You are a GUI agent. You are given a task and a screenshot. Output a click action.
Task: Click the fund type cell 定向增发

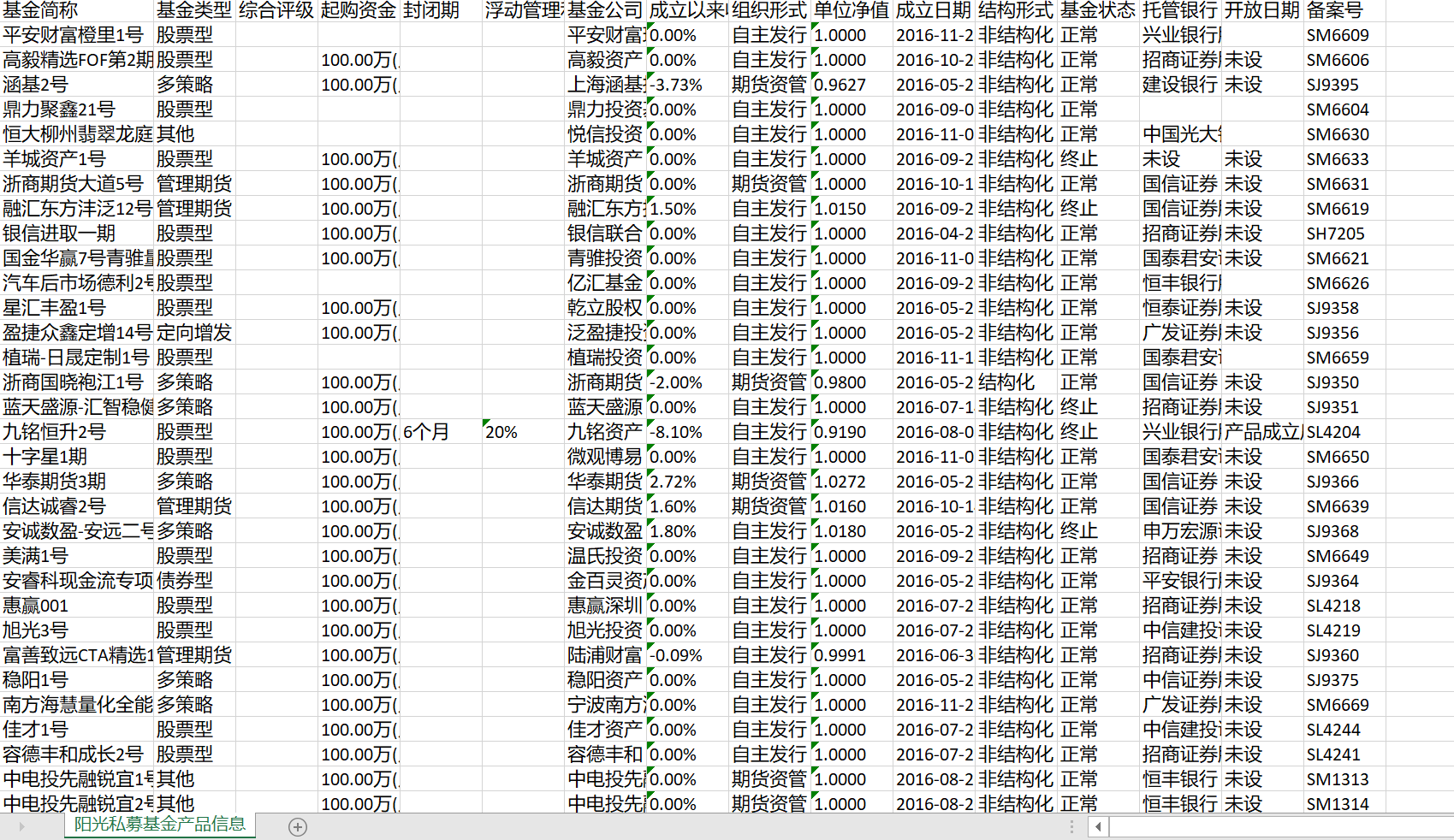tap(194, 333)
